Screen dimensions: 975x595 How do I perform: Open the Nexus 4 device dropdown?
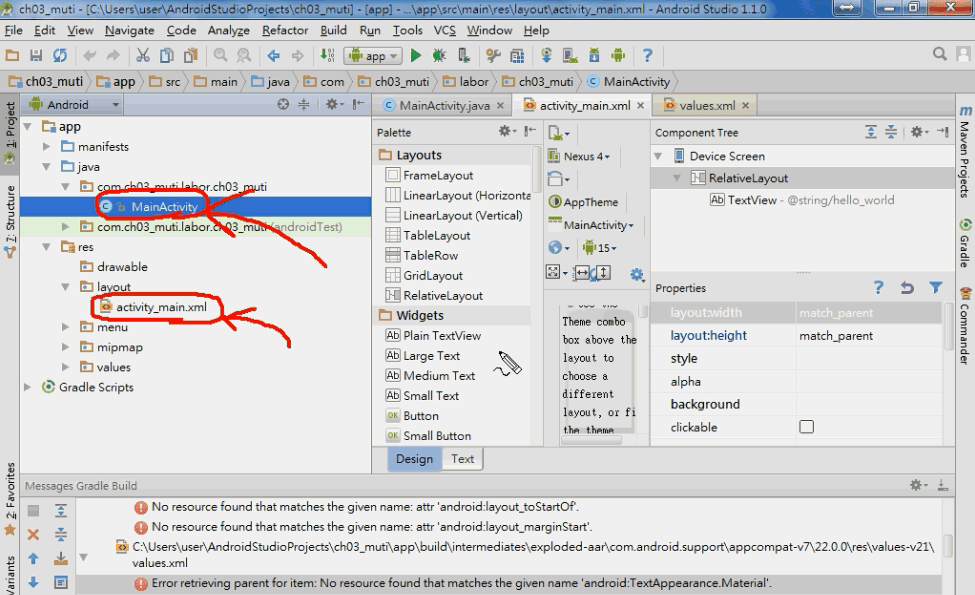click(580, 156)
